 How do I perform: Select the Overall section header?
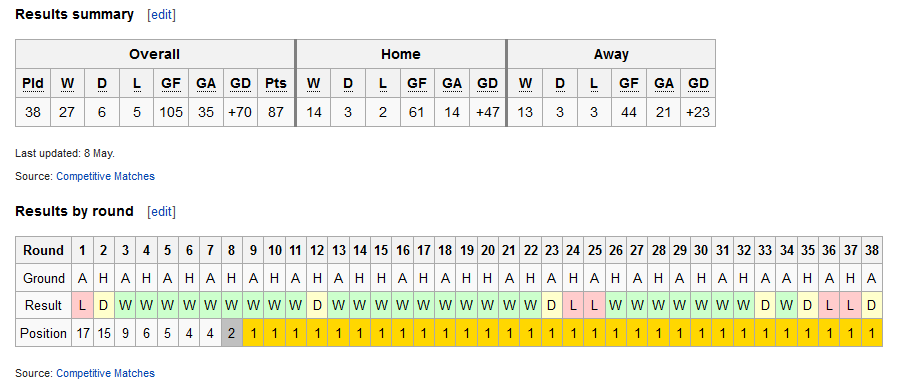(x=155, y=55)
